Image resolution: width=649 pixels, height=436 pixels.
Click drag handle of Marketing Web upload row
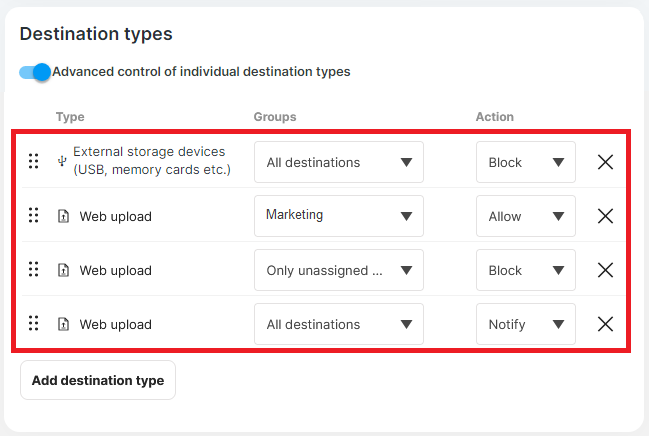coord(34,215)
